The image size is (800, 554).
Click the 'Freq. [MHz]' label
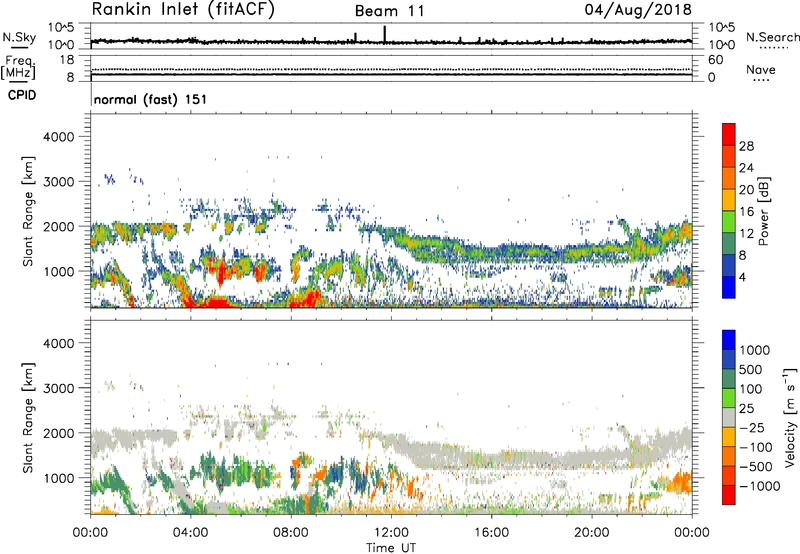click(x=18, y=67)
